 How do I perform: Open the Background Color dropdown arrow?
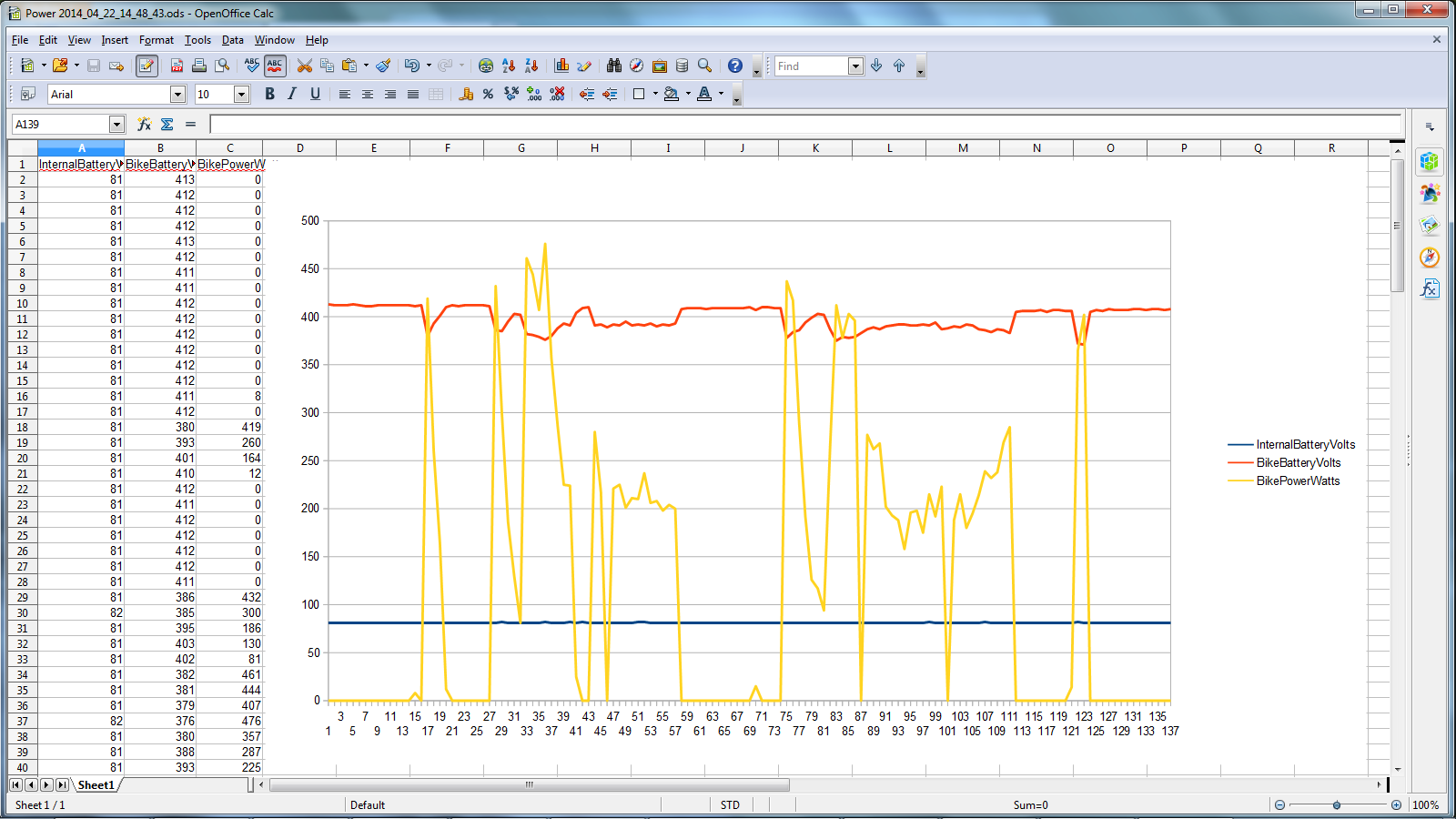pyautogui.click(x=688, y=94)
